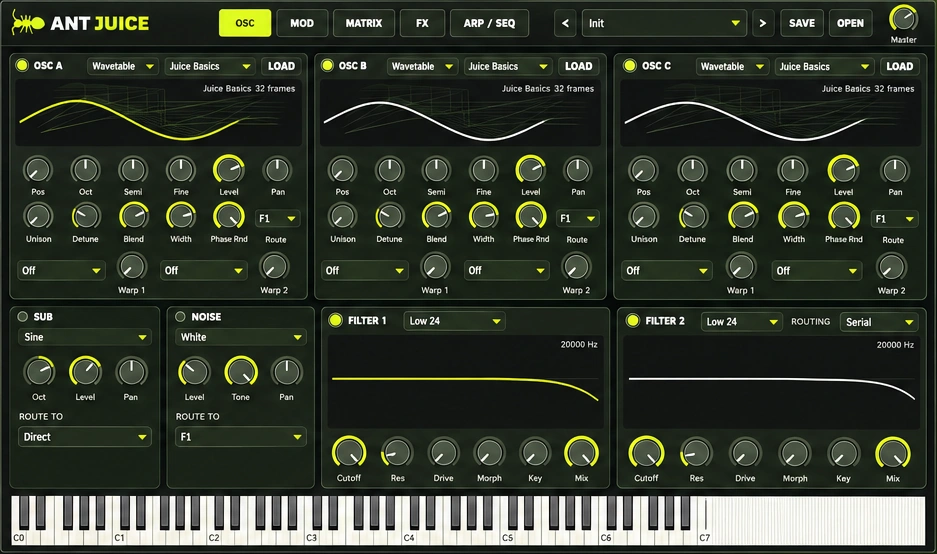This screenshot has height=554, width=937.
Task: Click OSC B Oct knob
Action: (x=390, y=170)
